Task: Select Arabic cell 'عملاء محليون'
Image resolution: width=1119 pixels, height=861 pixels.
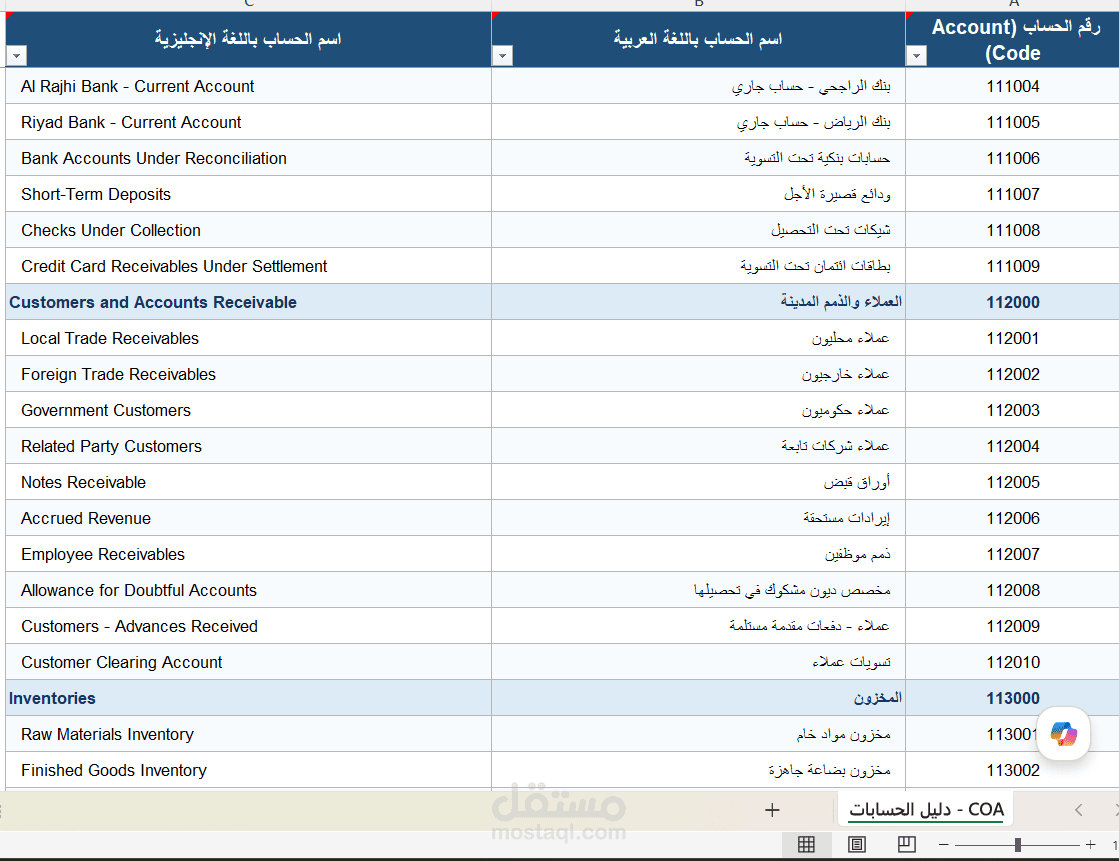Action: [x=699, y=338]
